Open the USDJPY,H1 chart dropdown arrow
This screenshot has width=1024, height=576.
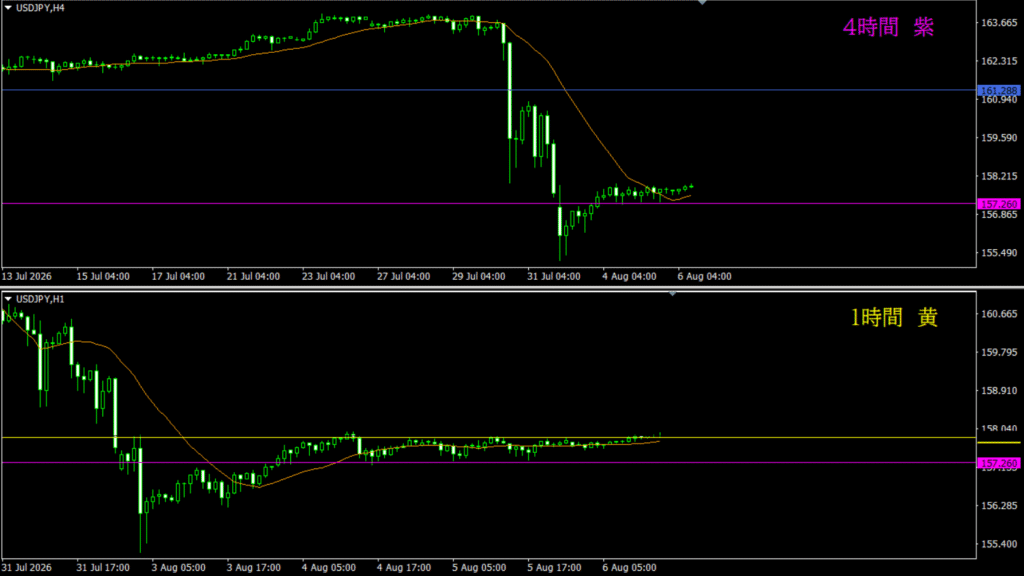click(8, 299)
